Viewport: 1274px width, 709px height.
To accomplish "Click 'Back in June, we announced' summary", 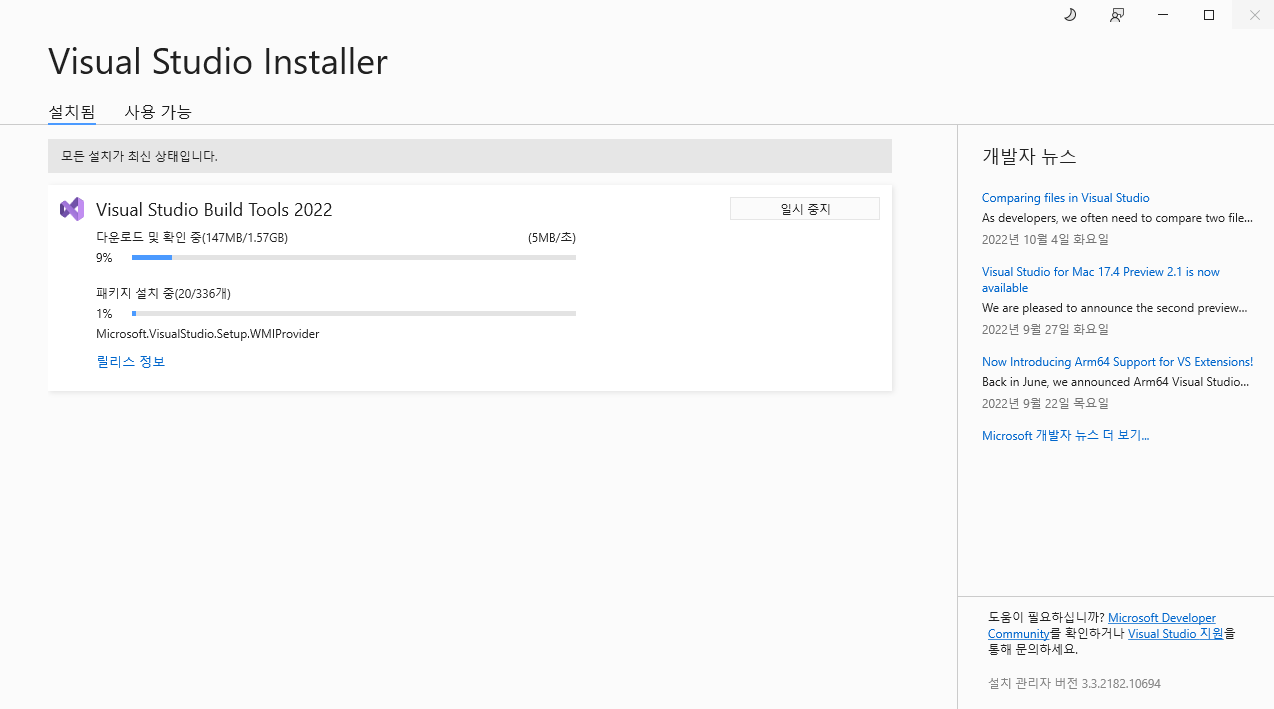I will [1115, 382].
